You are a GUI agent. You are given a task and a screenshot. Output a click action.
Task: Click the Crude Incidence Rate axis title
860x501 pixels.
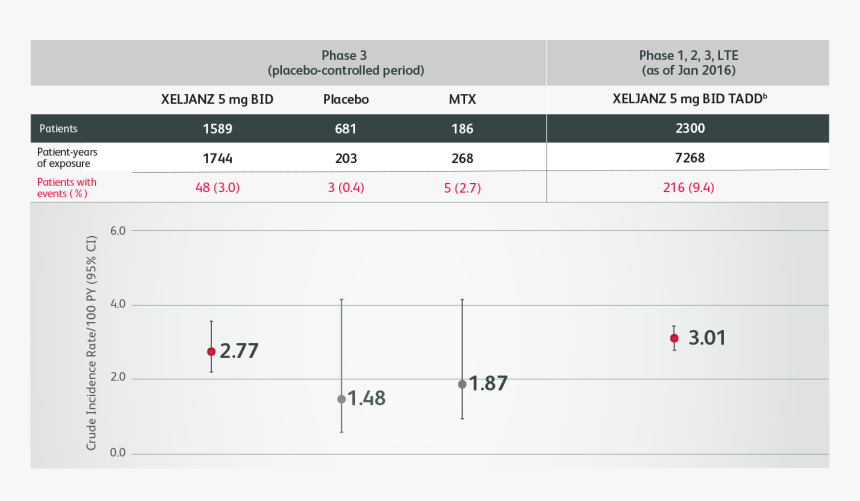coord(91,343)
